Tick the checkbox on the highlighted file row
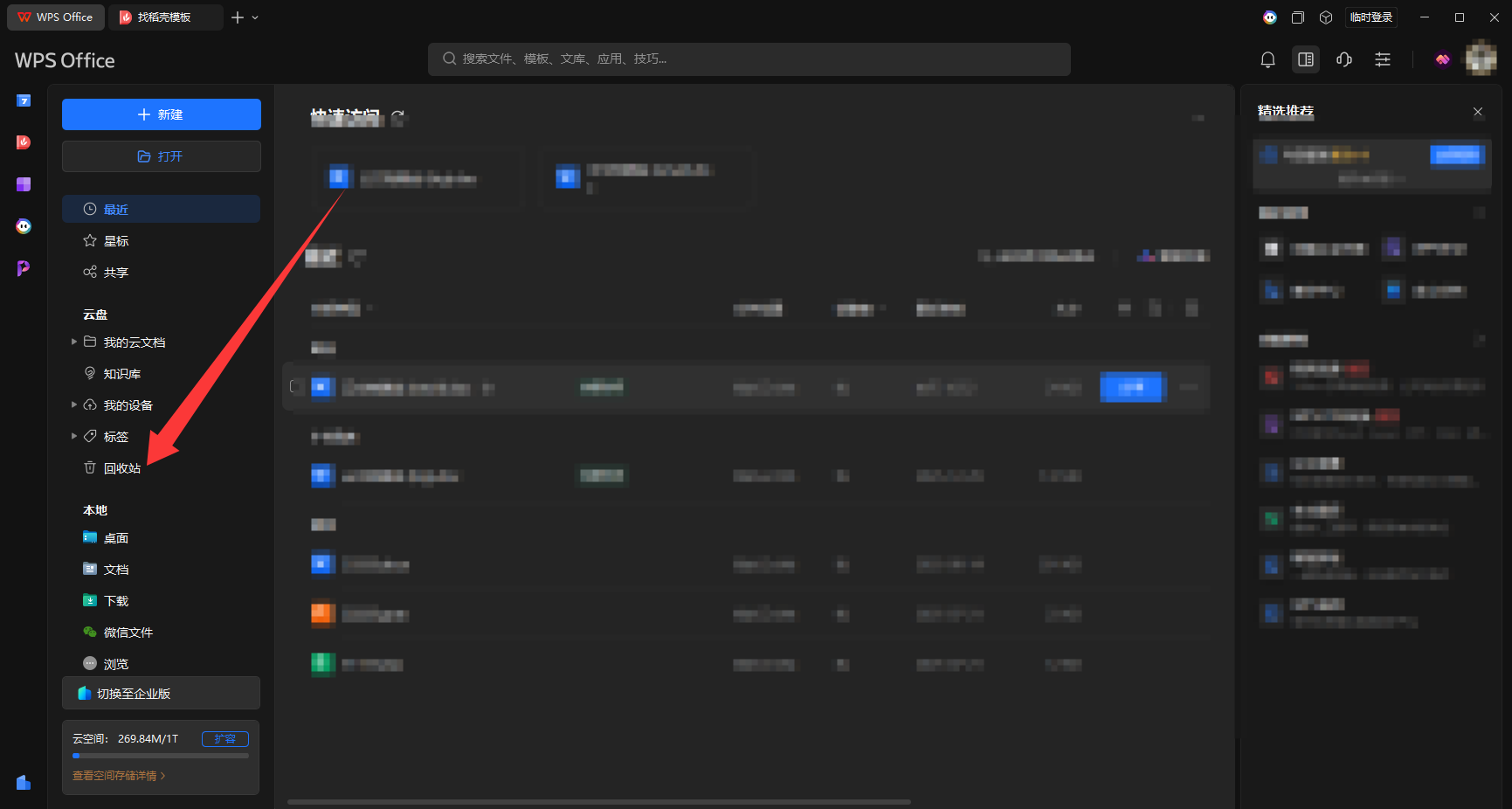The image size is (1512, 809). 295,387
